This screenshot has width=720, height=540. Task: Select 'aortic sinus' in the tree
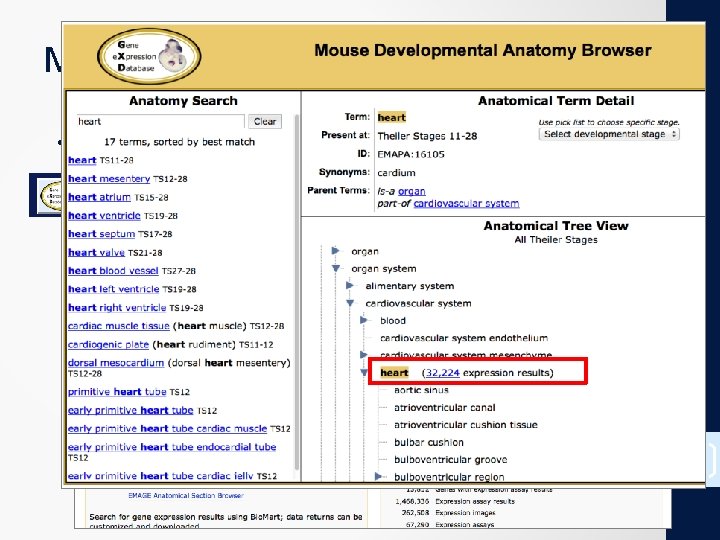click(421, 390)
